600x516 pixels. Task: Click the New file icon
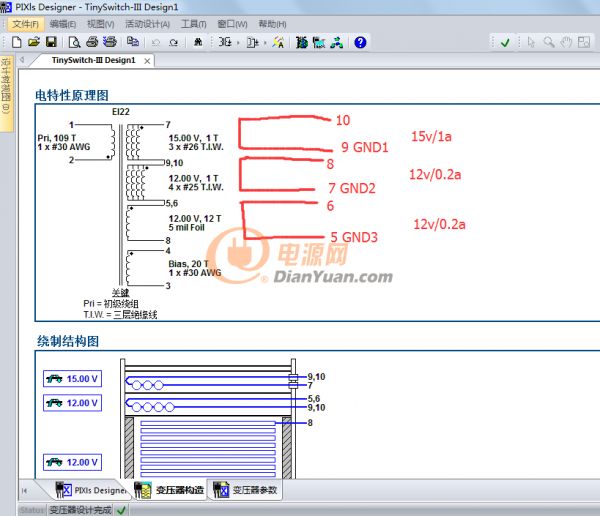[x=16, y=42]
